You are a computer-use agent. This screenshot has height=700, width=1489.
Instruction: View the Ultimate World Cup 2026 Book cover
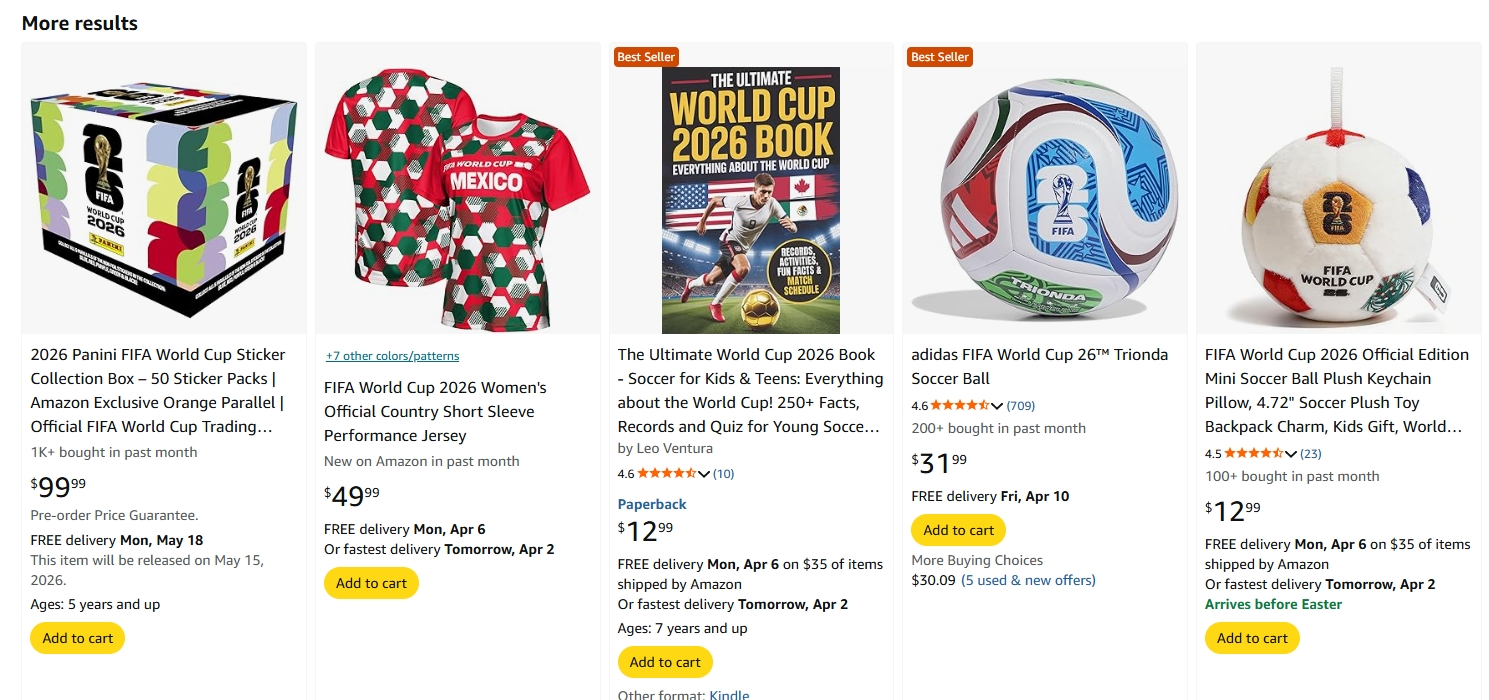tap(750, 200)
